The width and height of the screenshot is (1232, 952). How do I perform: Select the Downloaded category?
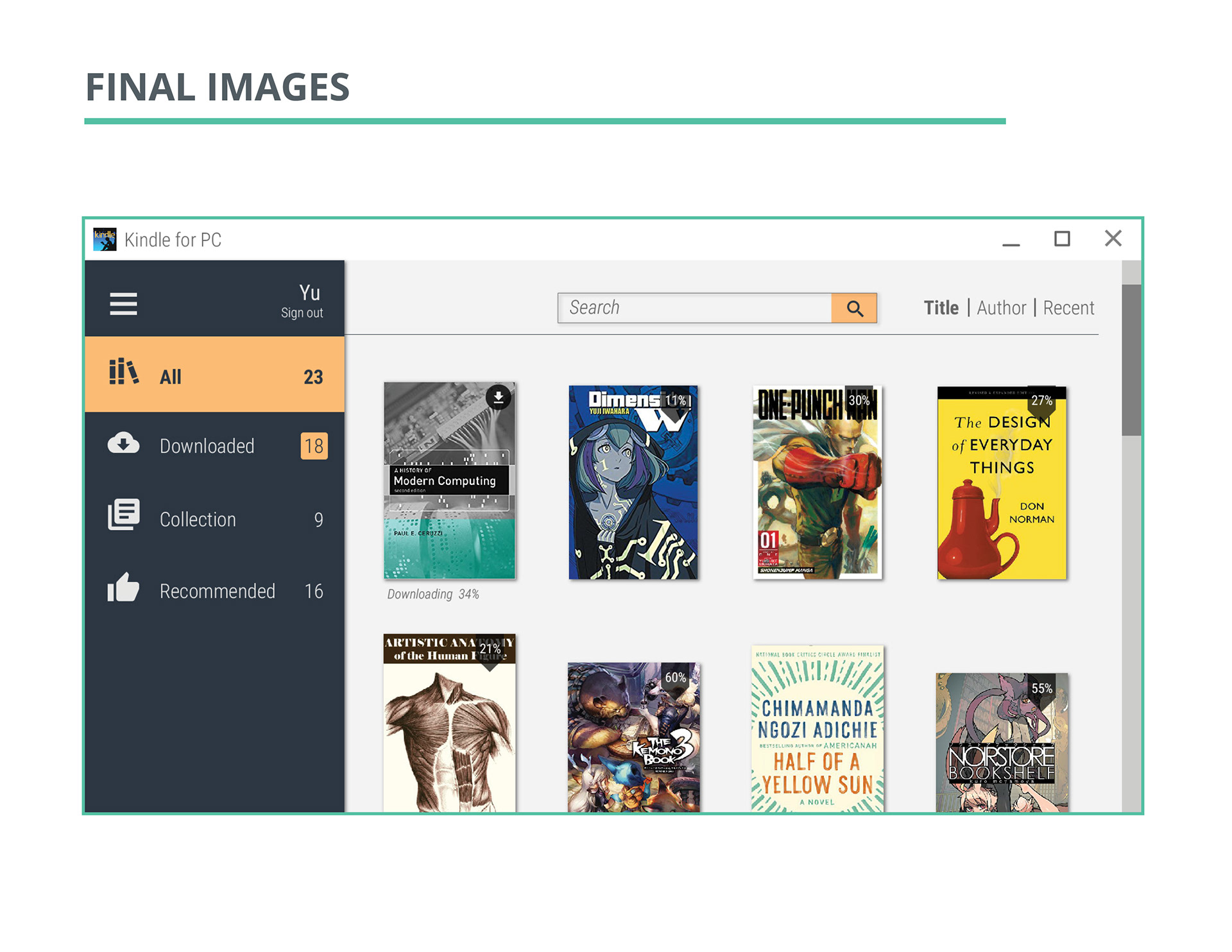pyautogui.click(x=207, y=446)
